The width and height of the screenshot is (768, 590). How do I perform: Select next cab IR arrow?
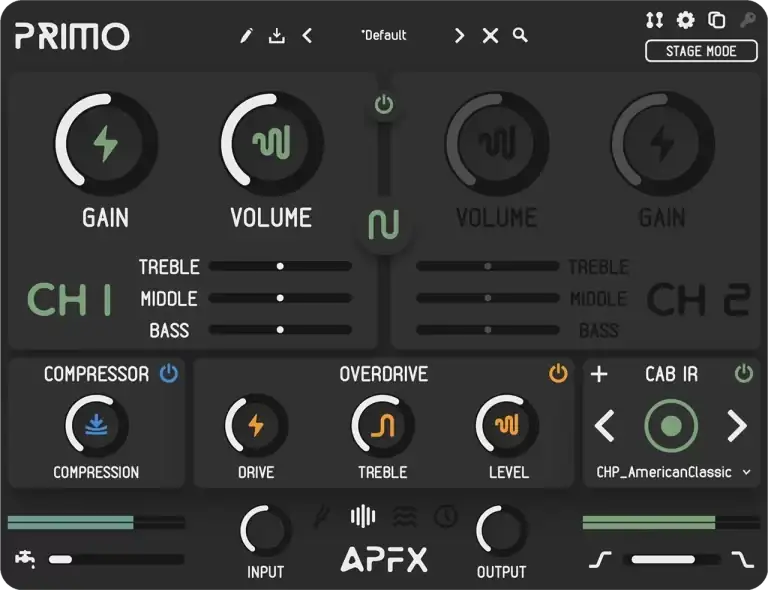(737, 426)
